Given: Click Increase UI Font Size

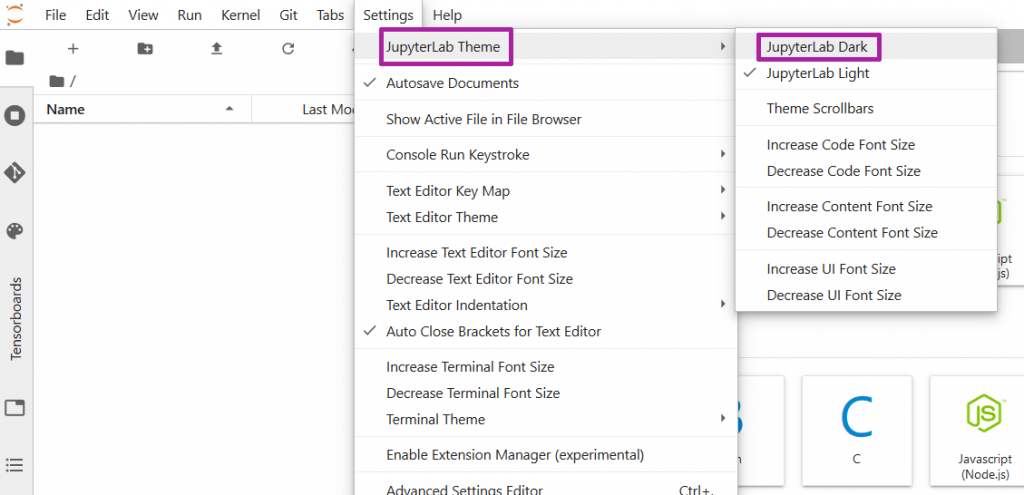Looking at the screenshot, I should pyautogui.click(x=866, y=268).
